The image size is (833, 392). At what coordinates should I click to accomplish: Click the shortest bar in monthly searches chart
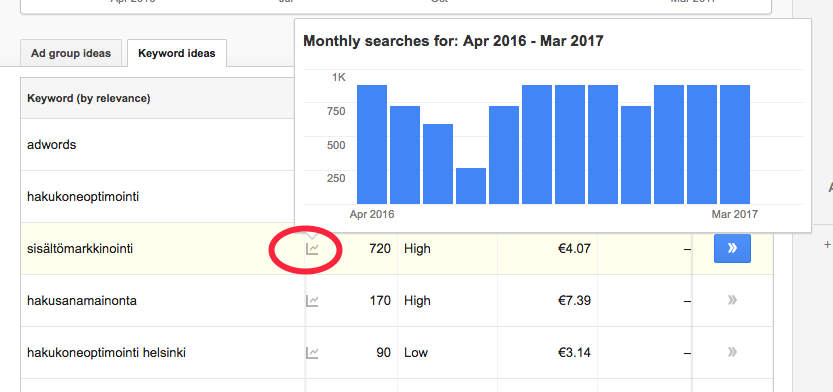point(471,186)
